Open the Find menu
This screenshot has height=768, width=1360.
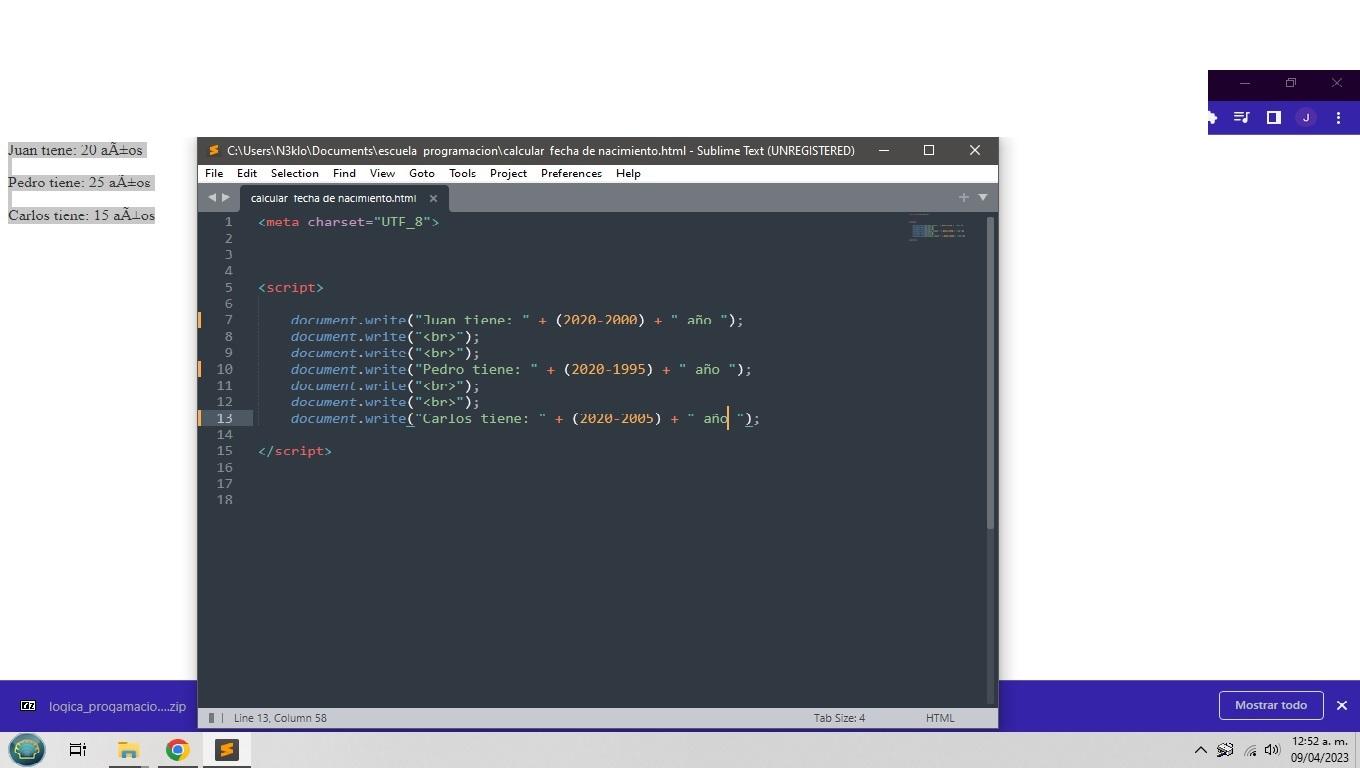(x=344, y=173)
